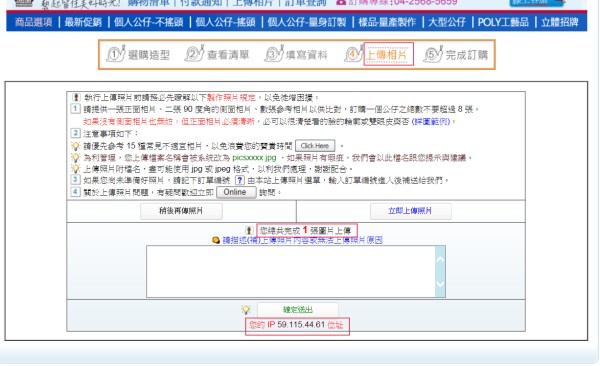Open 付款通知 in top header links
The image size is (600, 366).
pyautogui.click(x=201, y=3)
